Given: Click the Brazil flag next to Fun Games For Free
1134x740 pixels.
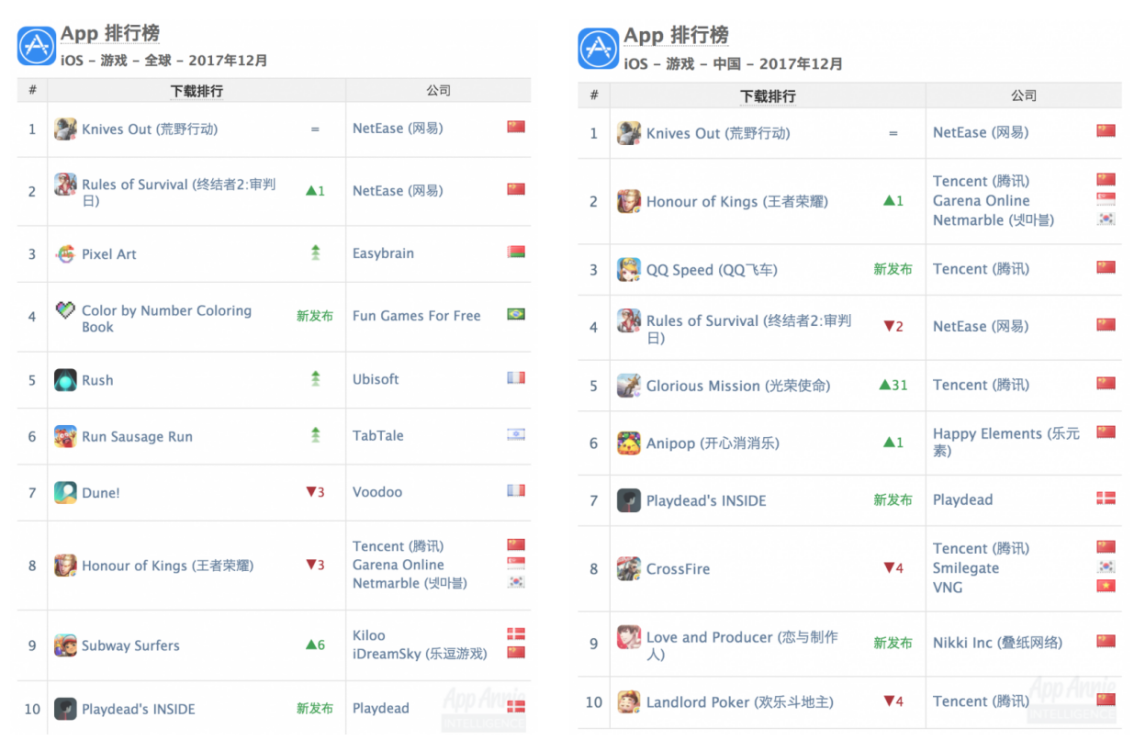Looking at the screenshot, I should (x=516, y=315).
